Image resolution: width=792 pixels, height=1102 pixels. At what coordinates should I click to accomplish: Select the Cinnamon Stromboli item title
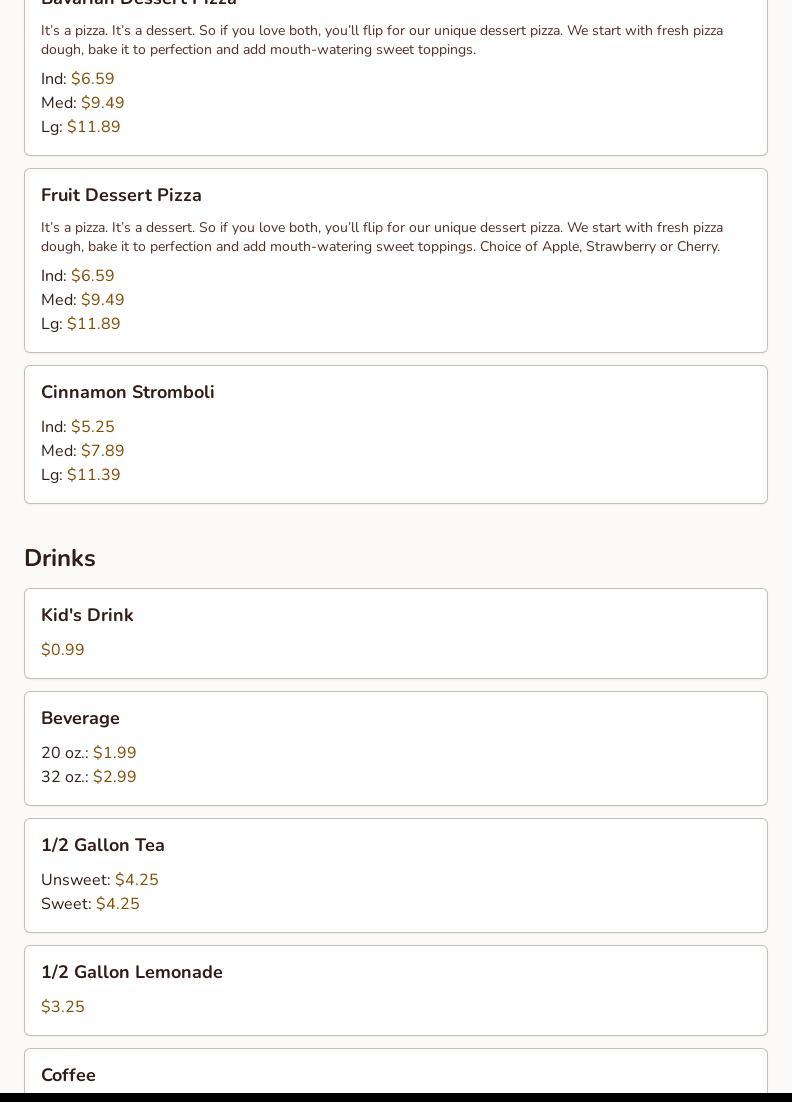click(x=127, y=392)
